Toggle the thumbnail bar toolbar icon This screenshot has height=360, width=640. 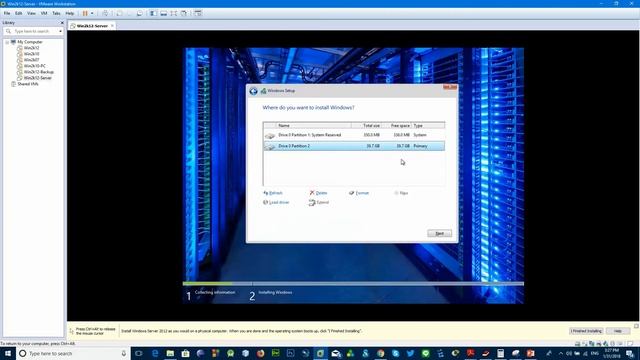[163, 13]
